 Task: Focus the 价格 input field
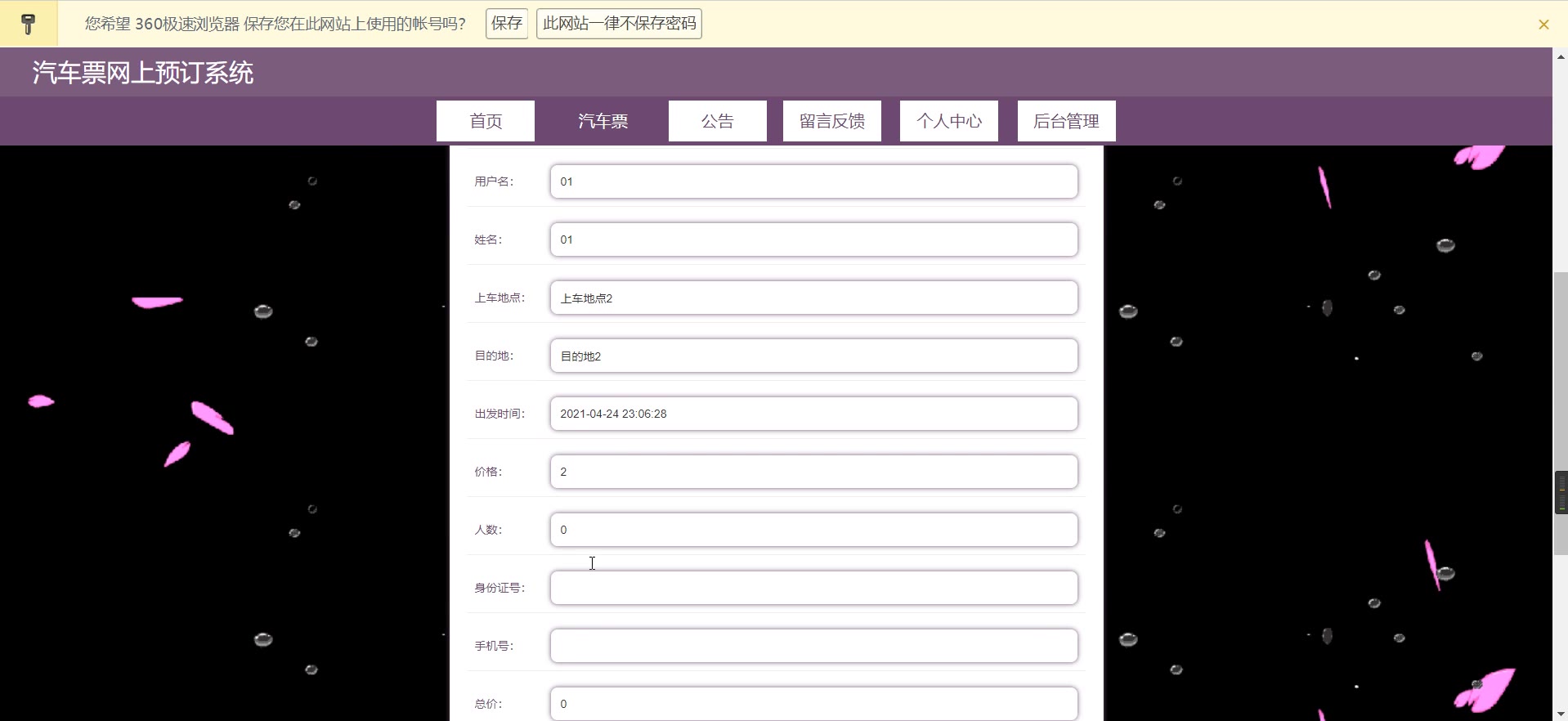(x=814, y=472)
